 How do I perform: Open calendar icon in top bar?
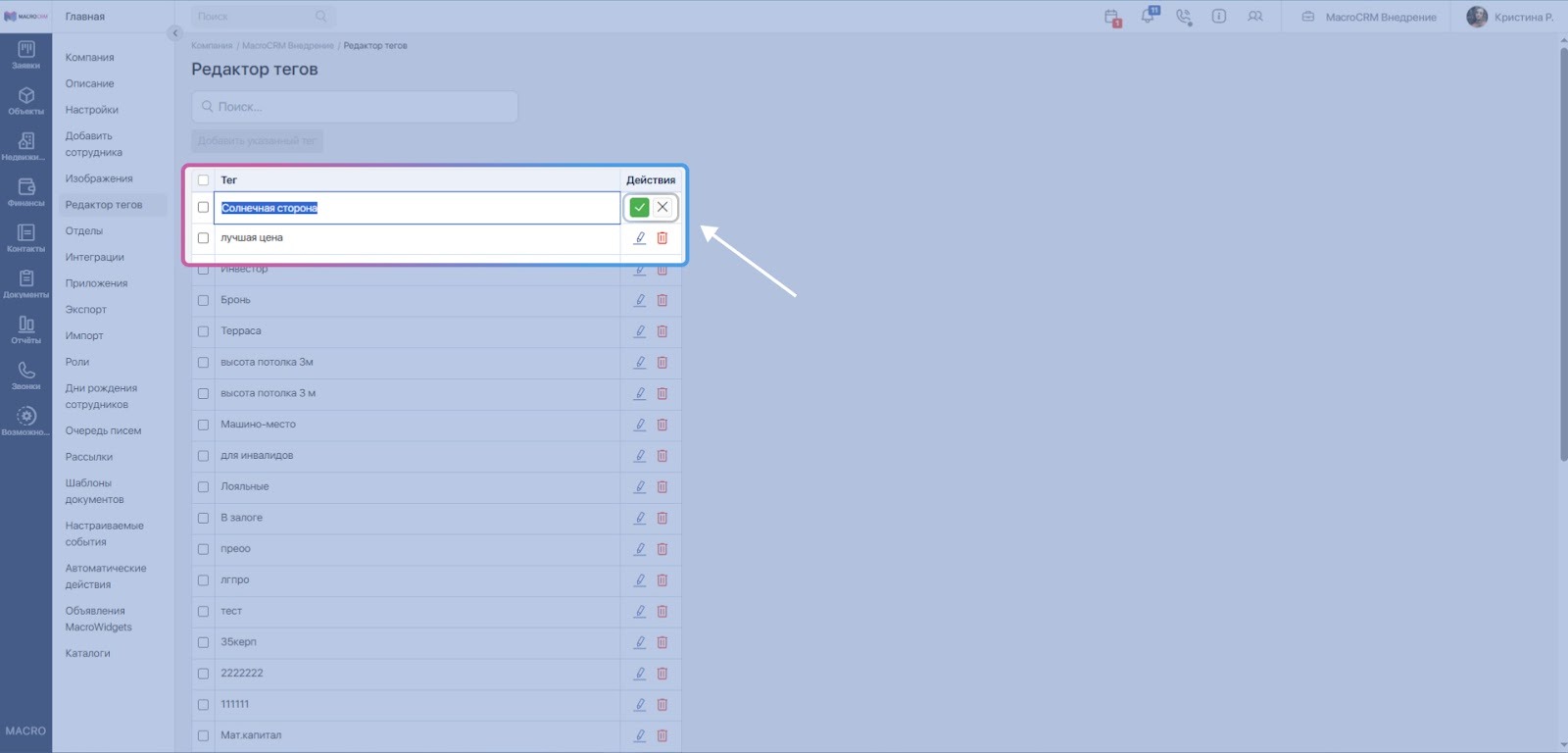click(1111, 17)
